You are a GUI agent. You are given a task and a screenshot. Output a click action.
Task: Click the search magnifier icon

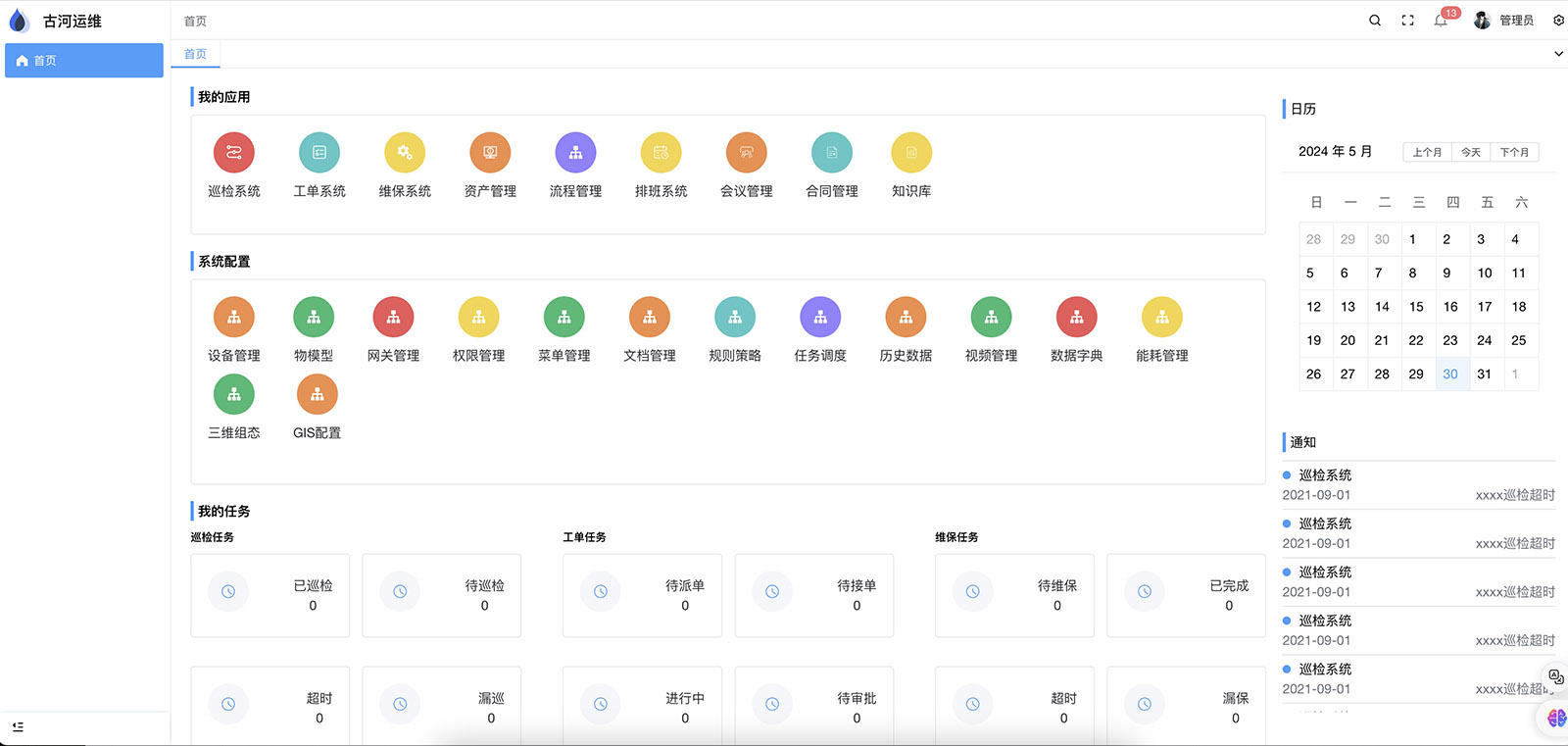coord(1375,21)
